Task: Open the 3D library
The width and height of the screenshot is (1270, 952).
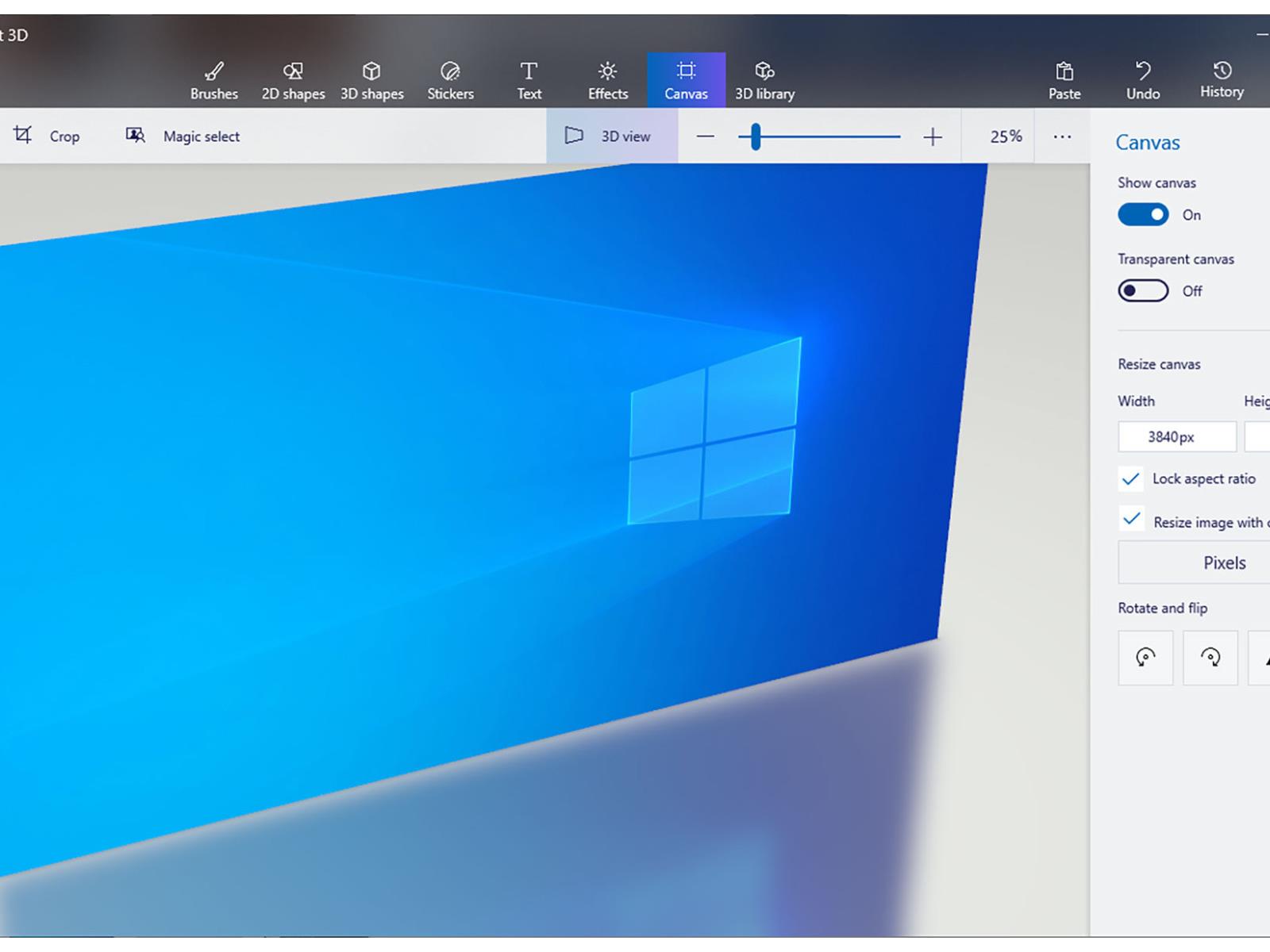Action: pos(764,80)
